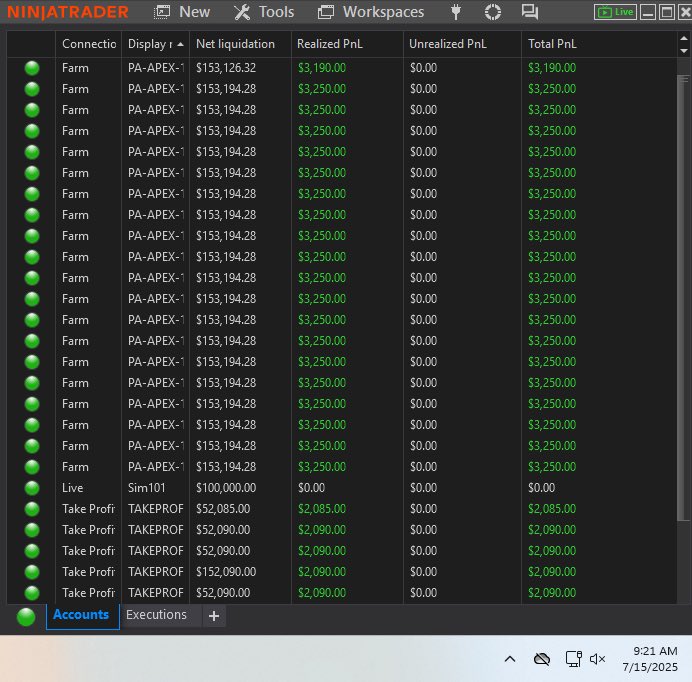Viewport: 692px width, 682px height.
Task: Open the Workspaces menu
Action: click(x=371, y=12)
